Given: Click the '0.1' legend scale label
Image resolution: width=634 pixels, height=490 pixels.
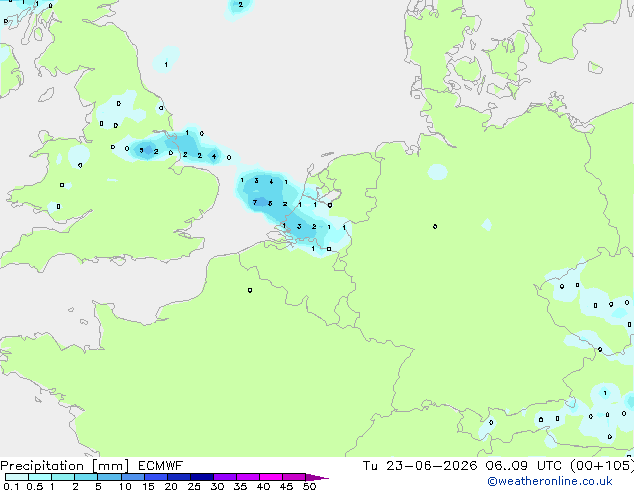Looking at the screenshot, I should click(11, 486).
